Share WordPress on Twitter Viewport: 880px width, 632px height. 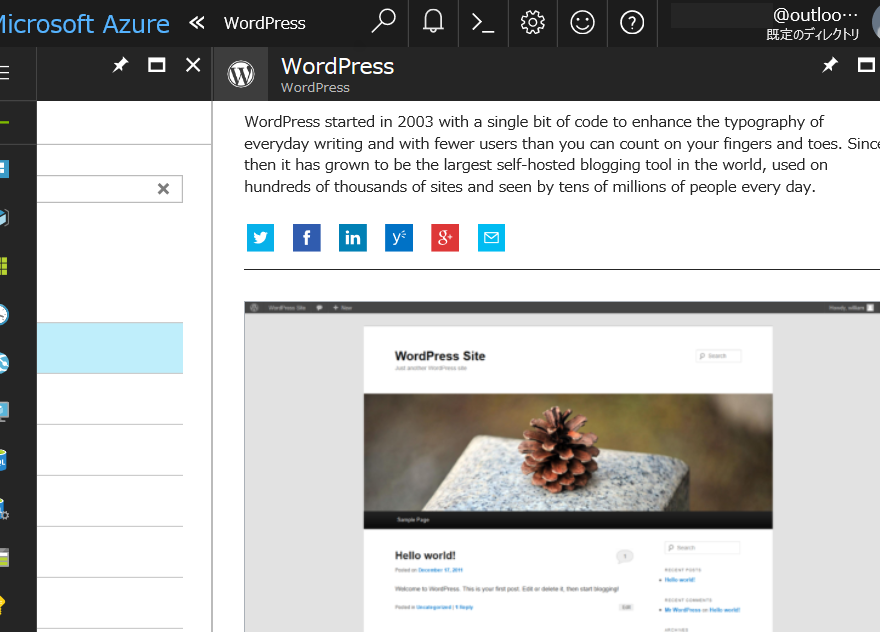[260, 237]
